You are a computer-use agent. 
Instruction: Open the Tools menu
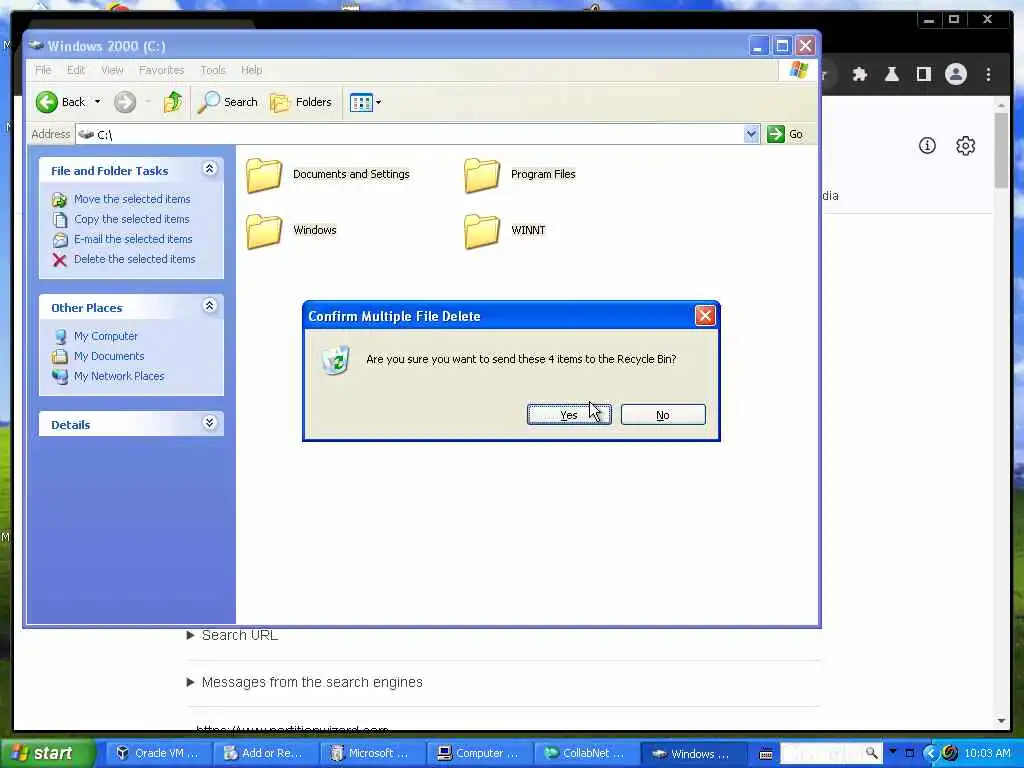click(x=212, y=70)
